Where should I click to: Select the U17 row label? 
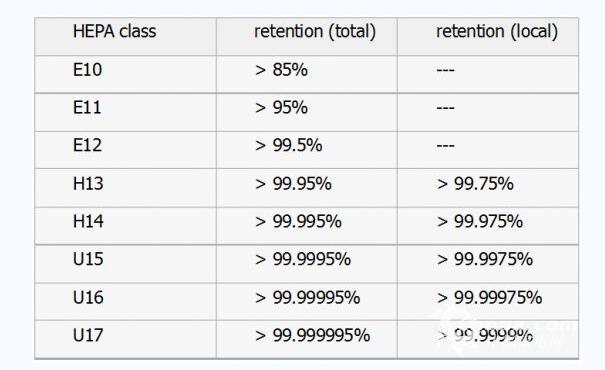[88, 335]
